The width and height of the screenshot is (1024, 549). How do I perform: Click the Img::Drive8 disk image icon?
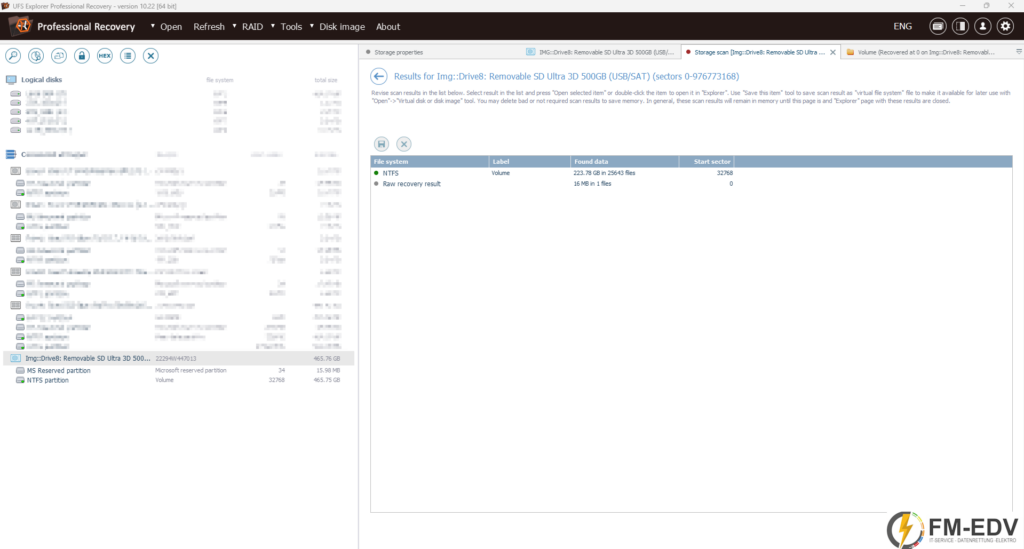(16, 358)
